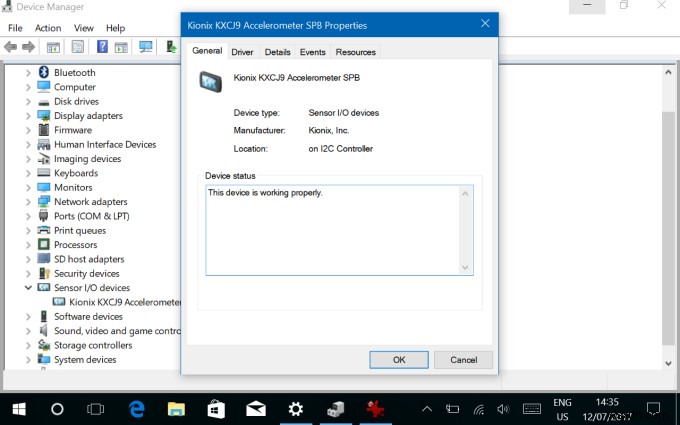Select the General tab
Image resolution: width=680 pixels, height=425 pixels.
click(207, 51)
